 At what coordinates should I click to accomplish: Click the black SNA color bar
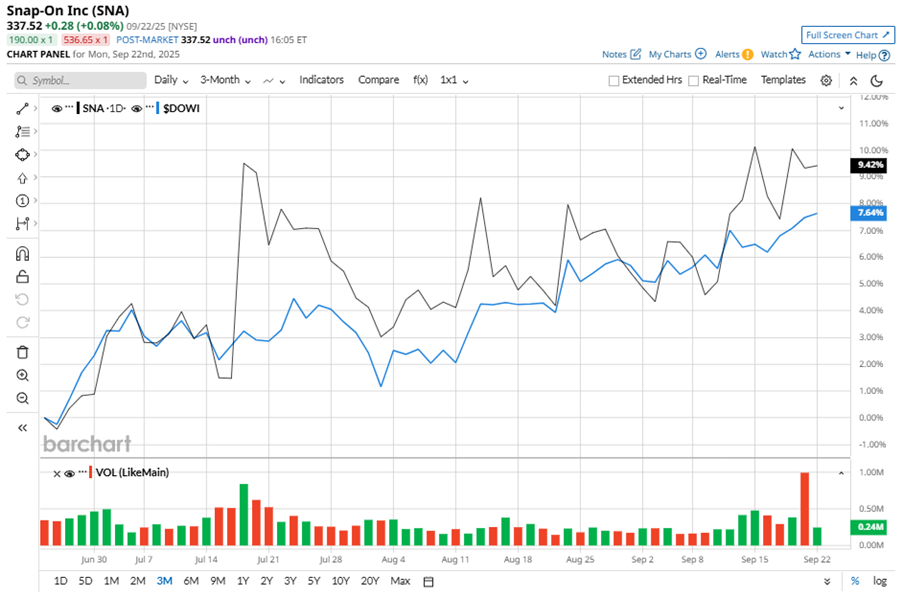[78, 108]
